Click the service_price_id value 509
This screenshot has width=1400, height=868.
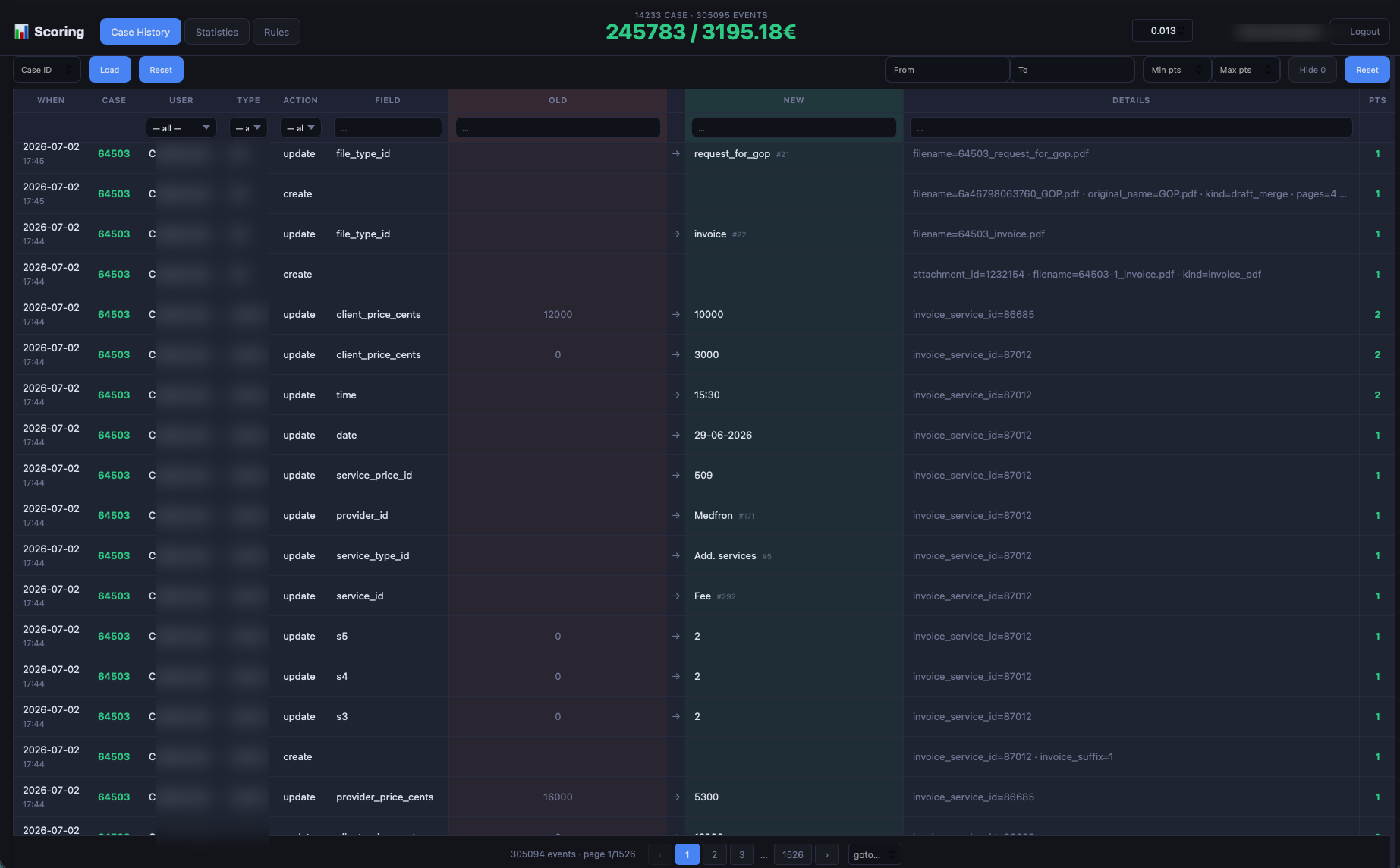(x=703, y=475)
